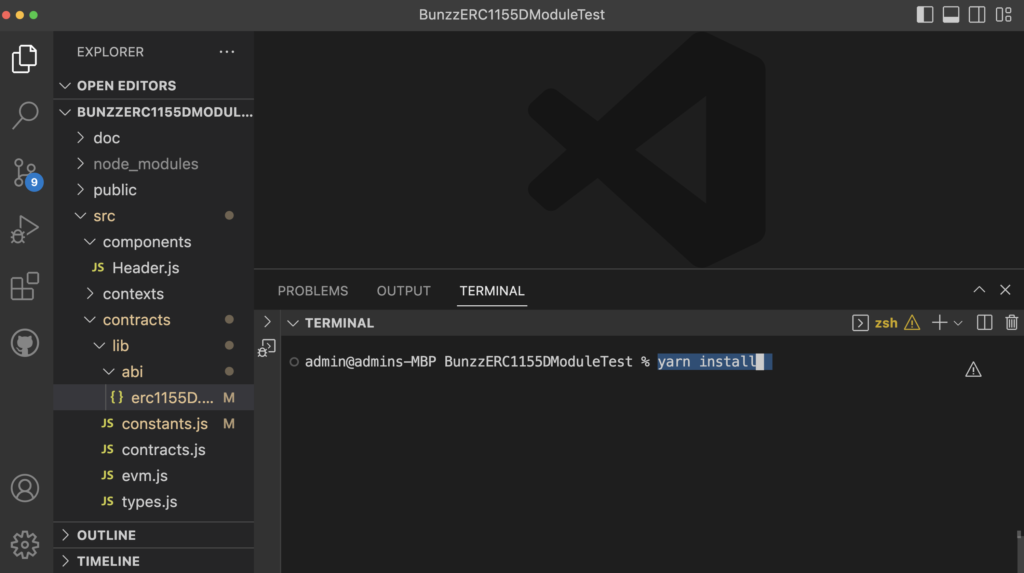Open launch profile dropdown arrow
The image size is (1024, 573).
958,323
